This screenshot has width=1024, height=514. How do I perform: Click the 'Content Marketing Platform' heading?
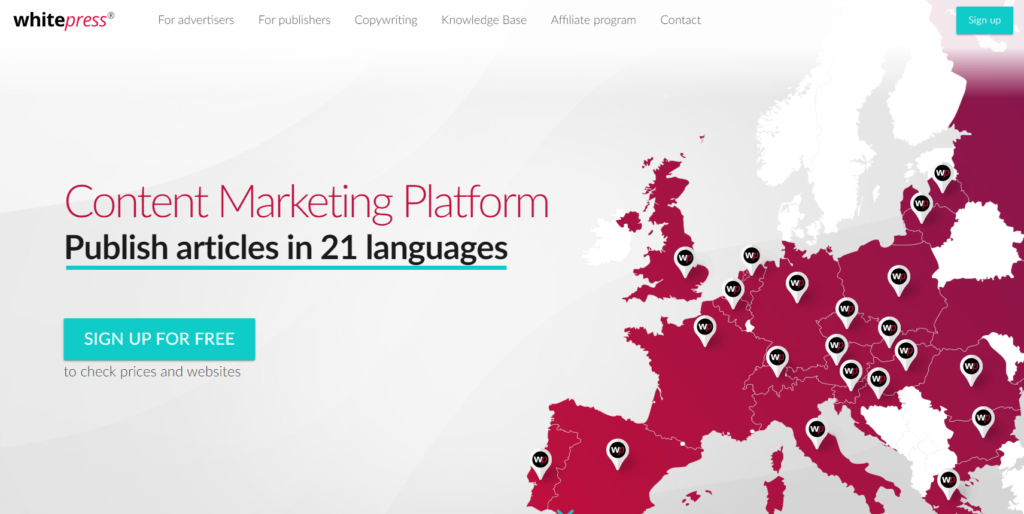pyautogui.click(x=306, y=202)
